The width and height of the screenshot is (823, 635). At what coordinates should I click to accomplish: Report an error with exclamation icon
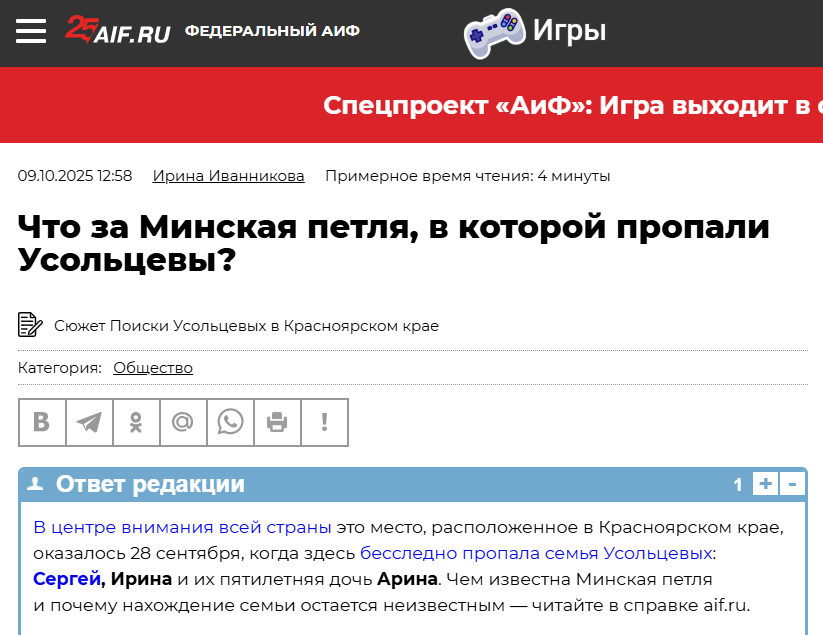324,422
